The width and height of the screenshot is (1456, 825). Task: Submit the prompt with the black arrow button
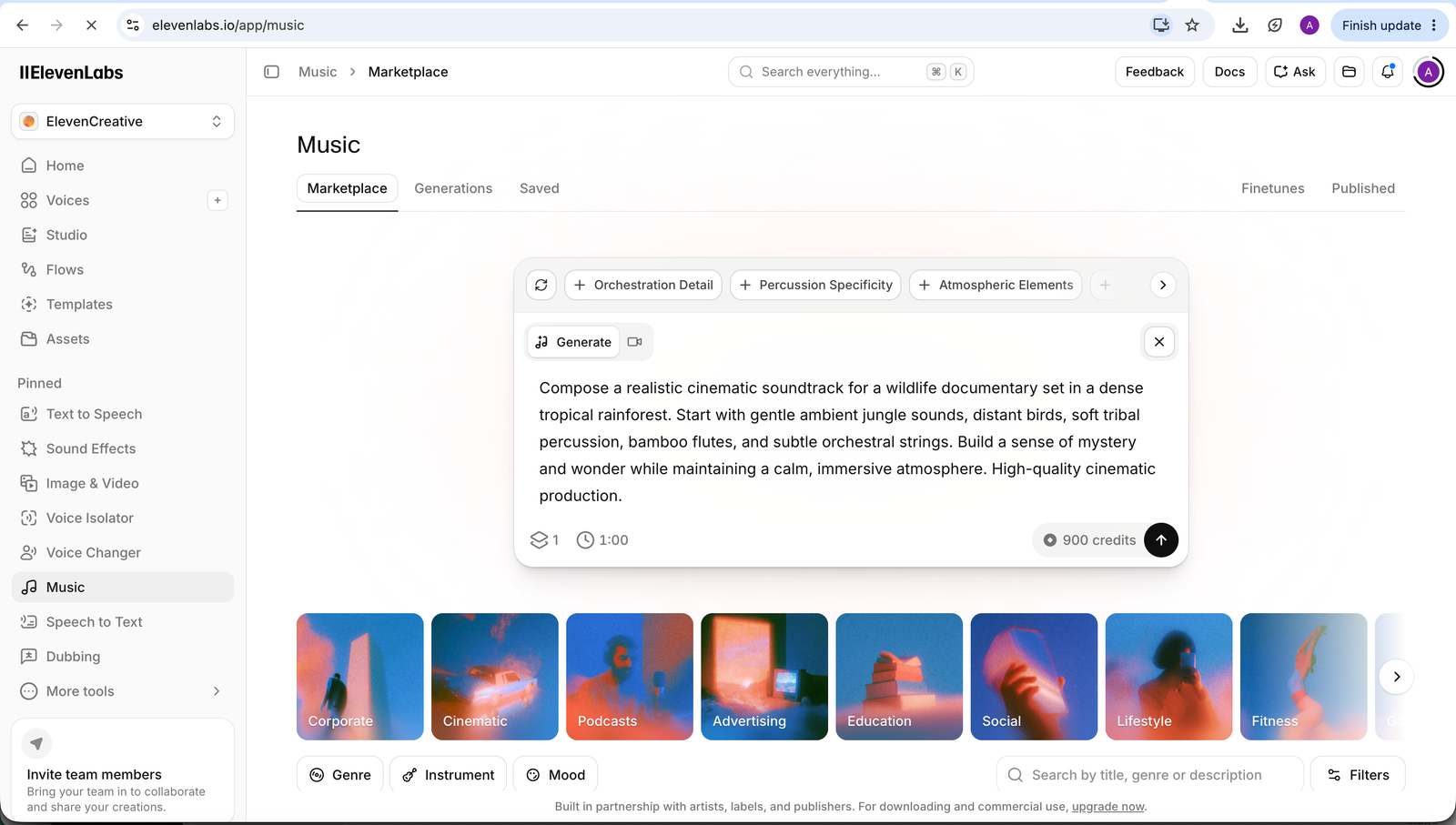click(1161, 539)
